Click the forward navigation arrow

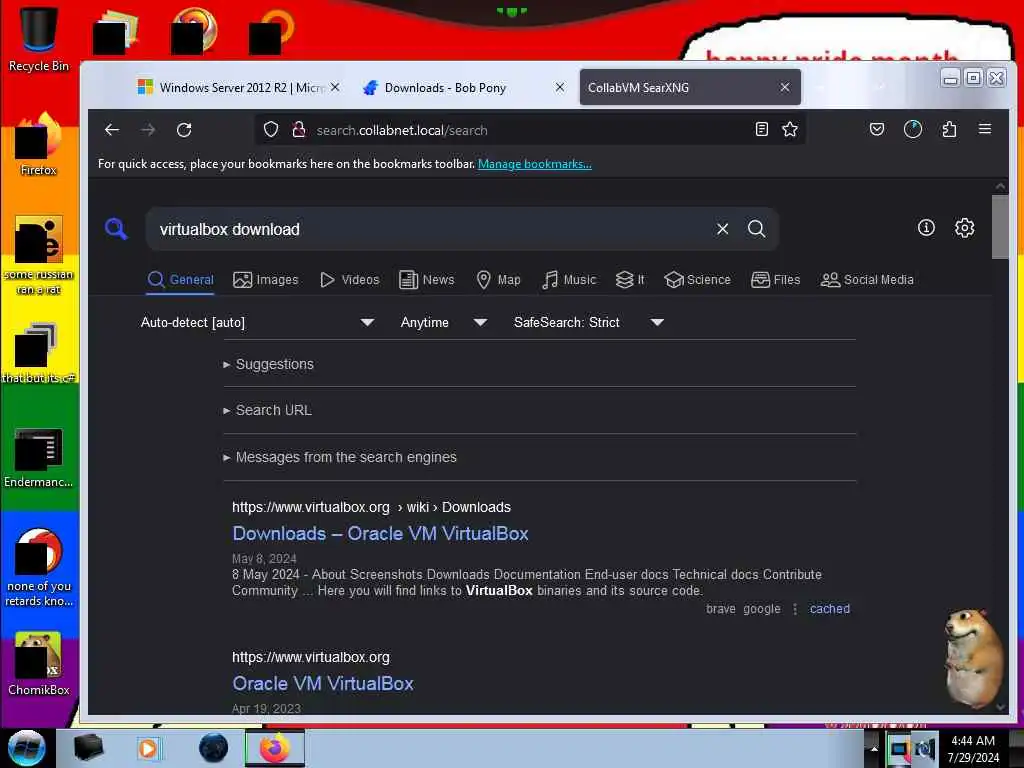point(148,130)
